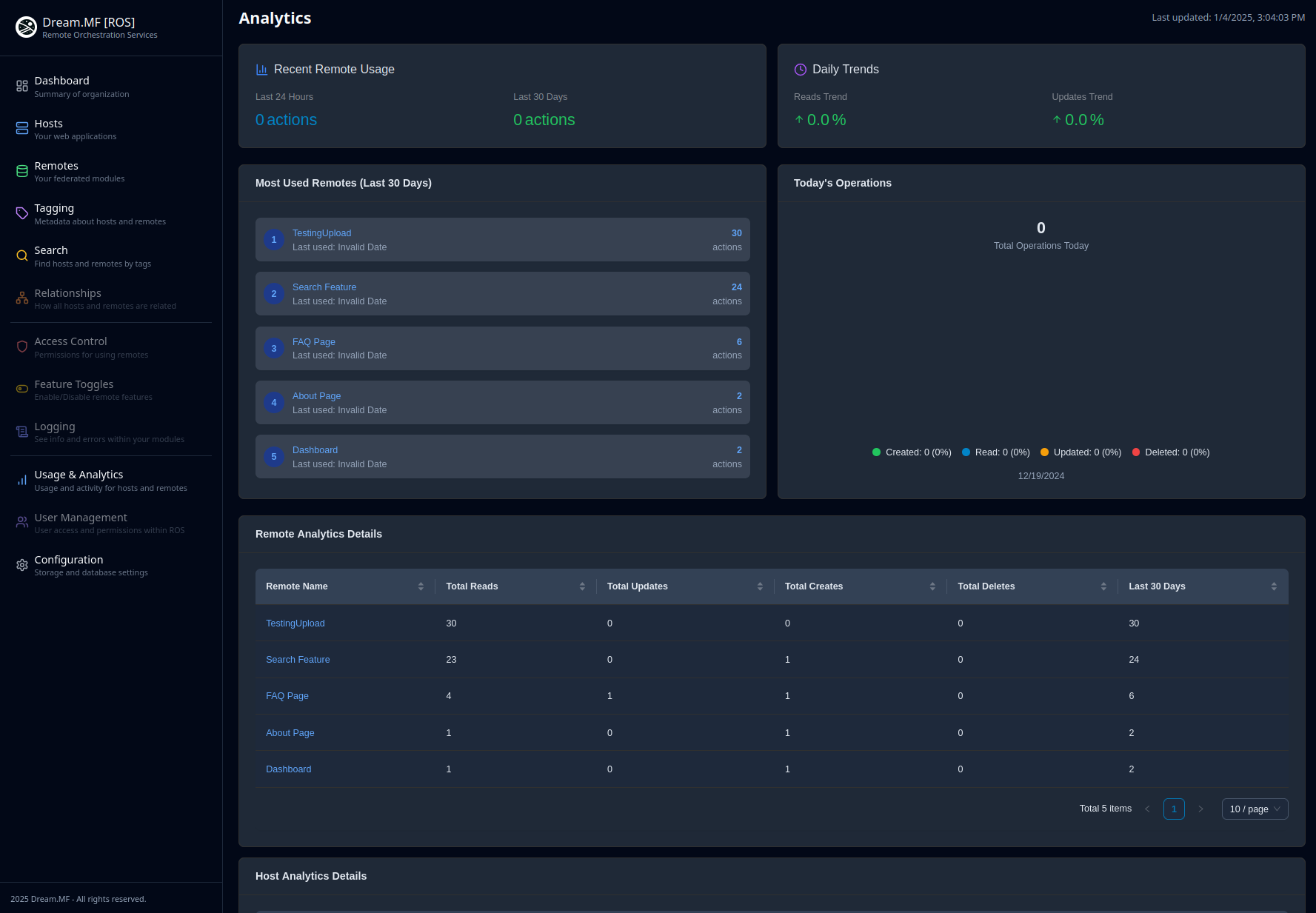Click rank badge 4 for About Page
This screenshot has height=913, width=1316.
[274, 403]
